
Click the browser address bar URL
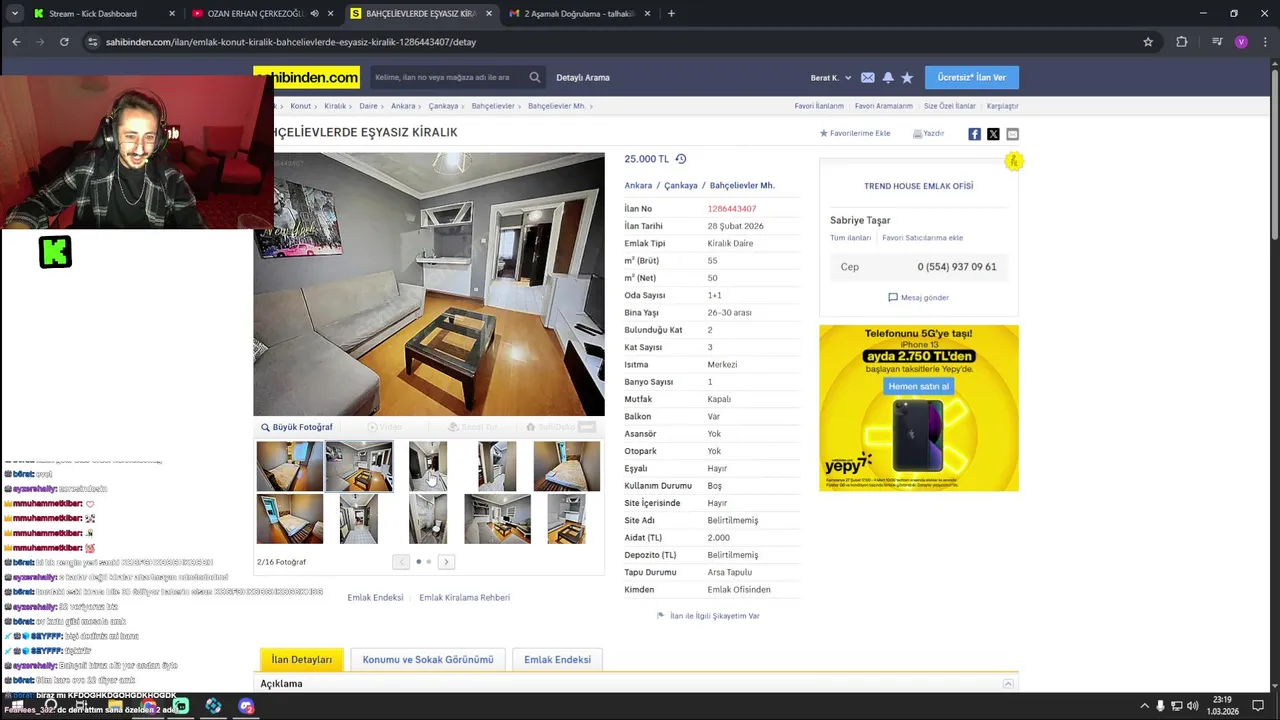(291, 42)
